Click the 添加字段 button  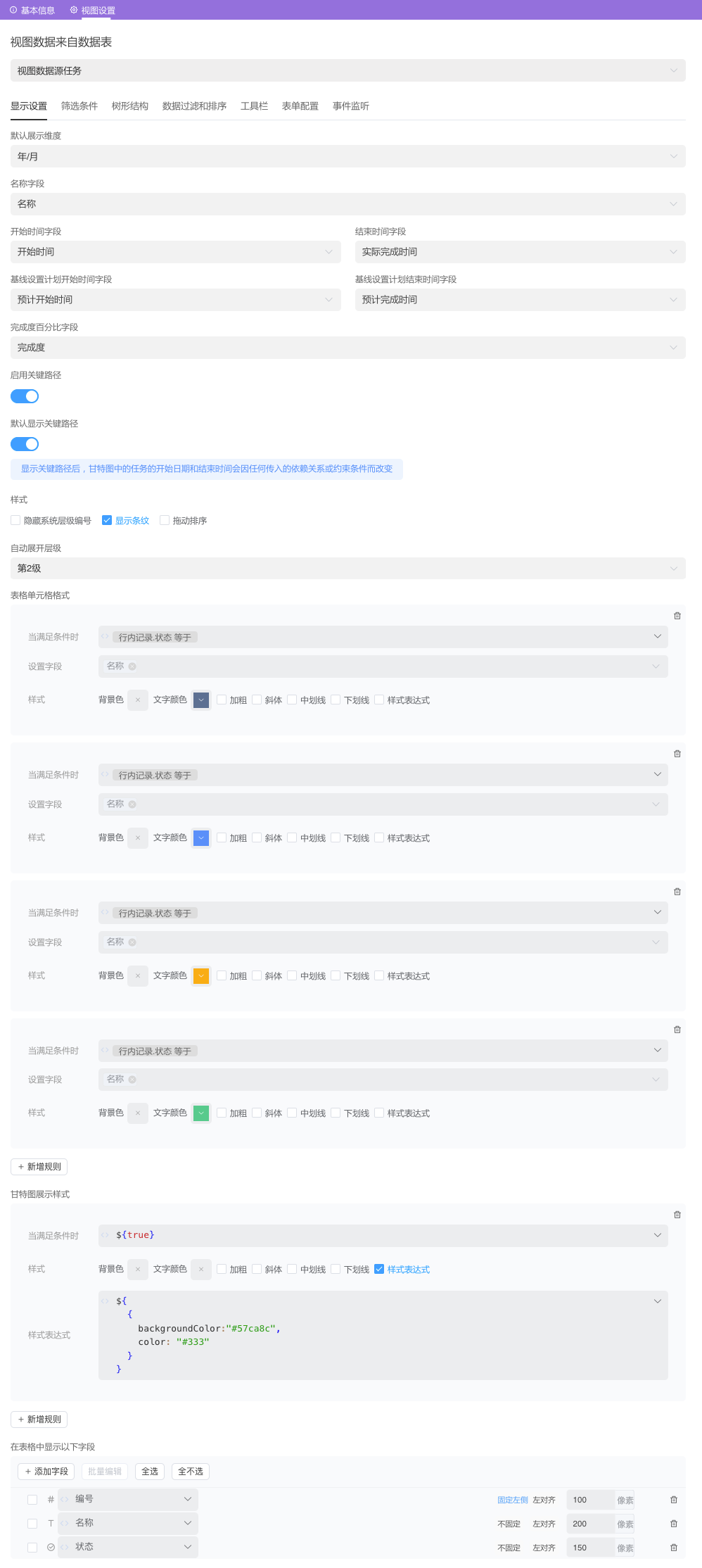46,1472
